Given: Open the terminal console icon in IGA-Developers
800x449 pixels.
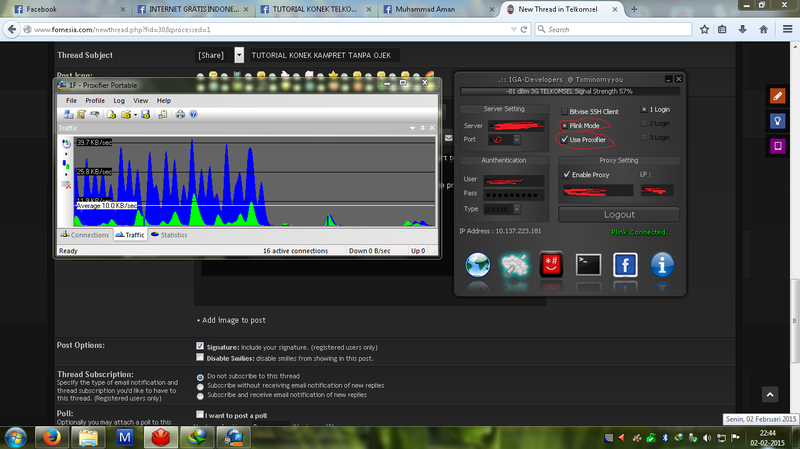Looking at the screenshot, I should click(588, 265).
